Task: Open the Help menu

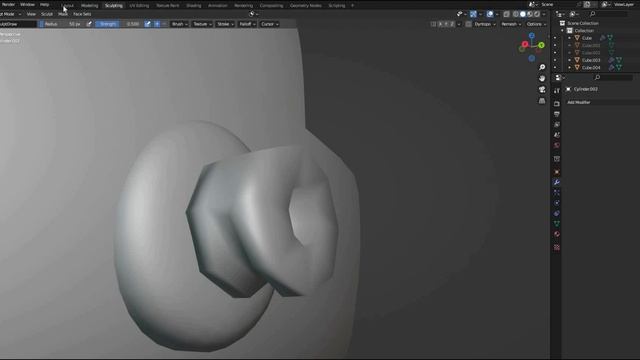Action: coord(44,4)
